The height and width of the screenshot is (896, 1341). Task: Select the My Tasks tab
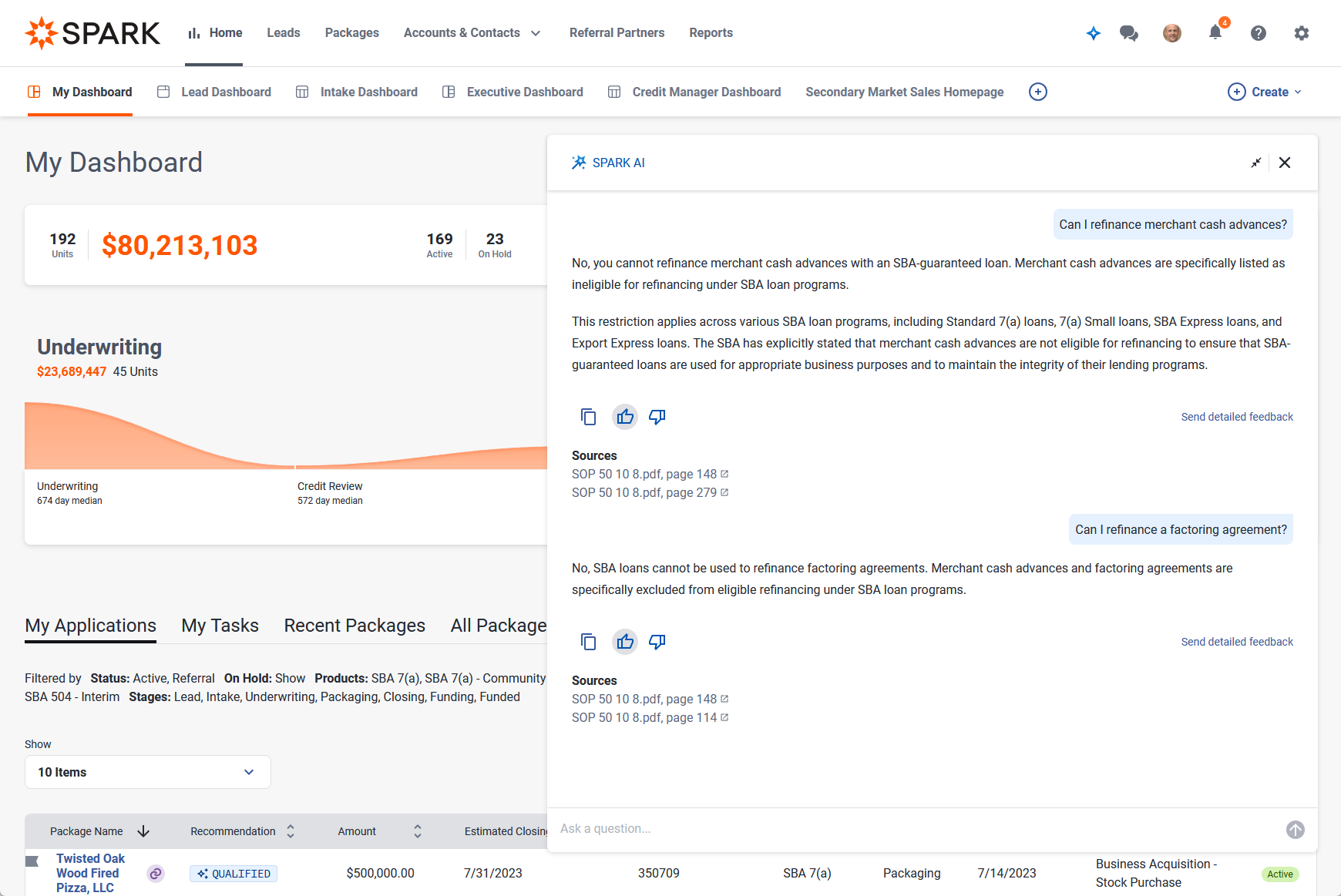[220, 626]
